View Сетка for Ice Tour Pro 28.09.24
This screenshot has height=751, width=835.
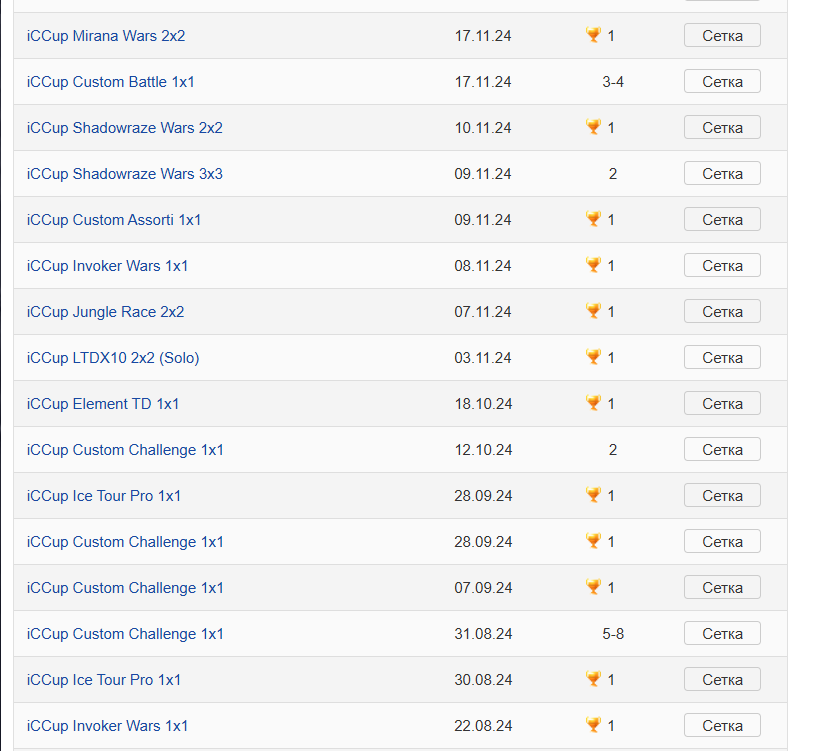click(722, 495)
